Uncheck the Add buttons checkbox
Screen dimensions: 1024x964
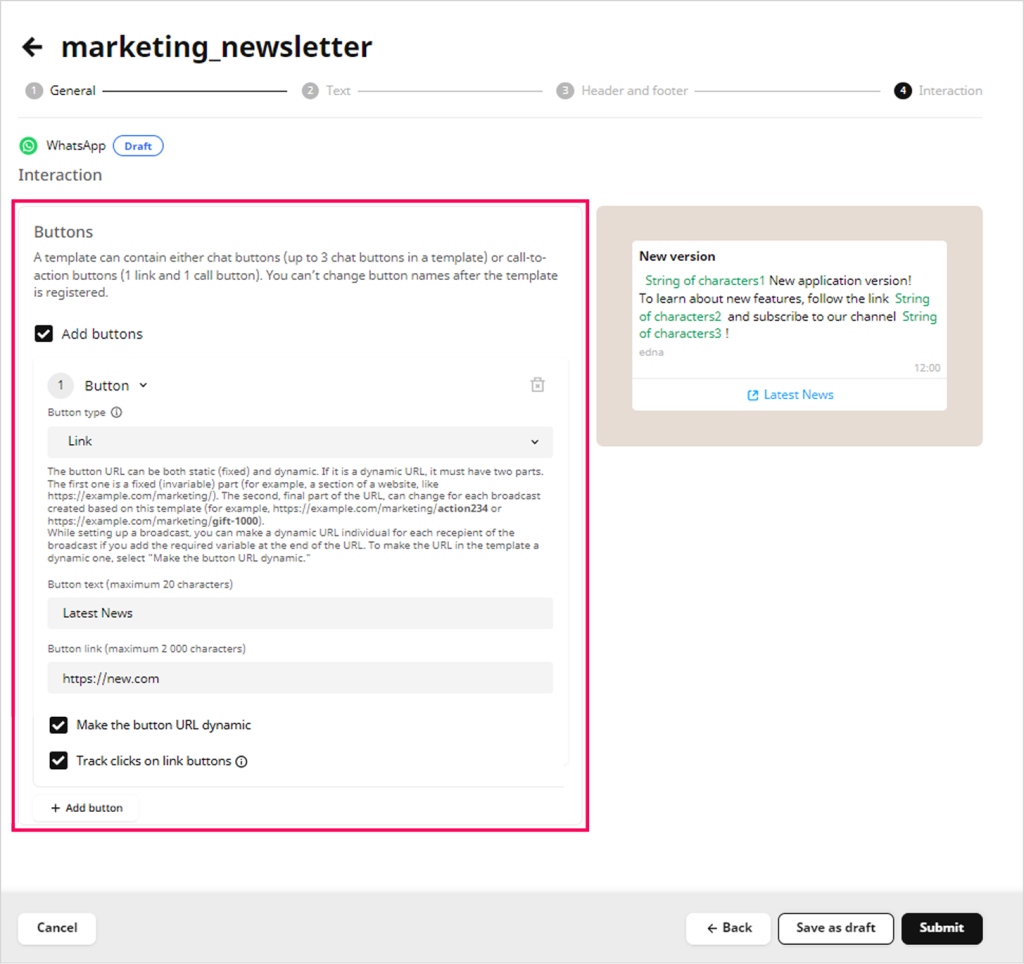point(44,334)
